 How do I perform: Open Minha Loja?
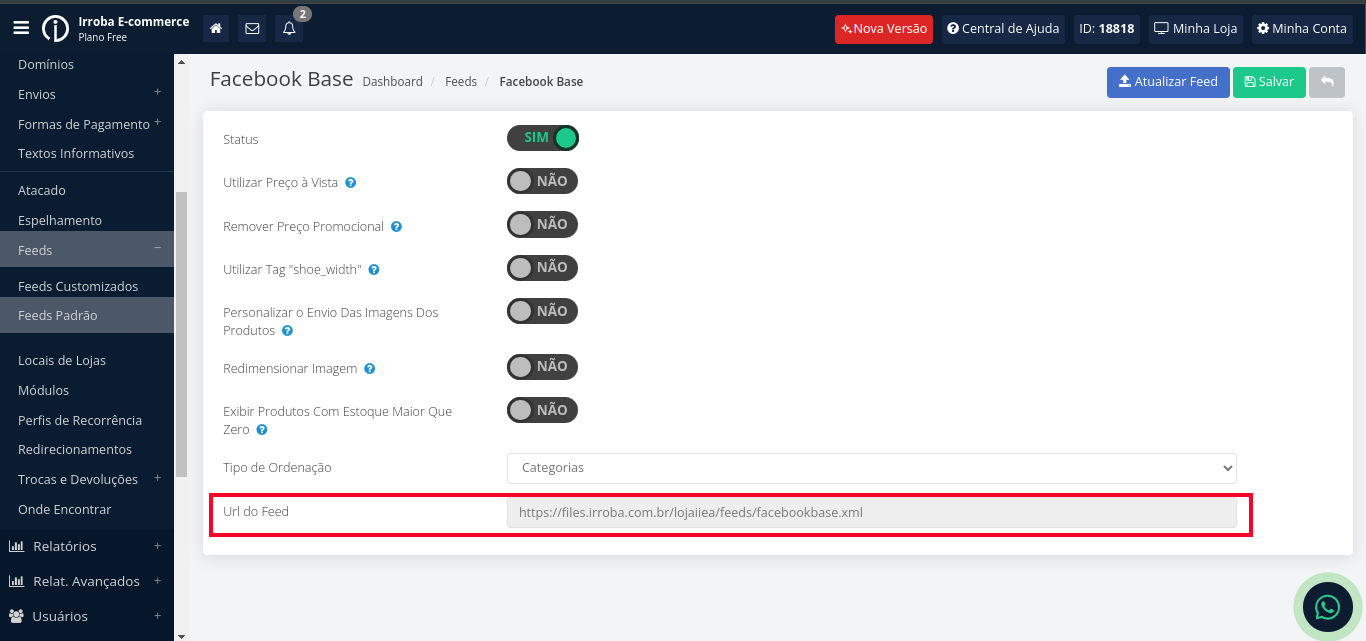click(x=1196, y=28)
